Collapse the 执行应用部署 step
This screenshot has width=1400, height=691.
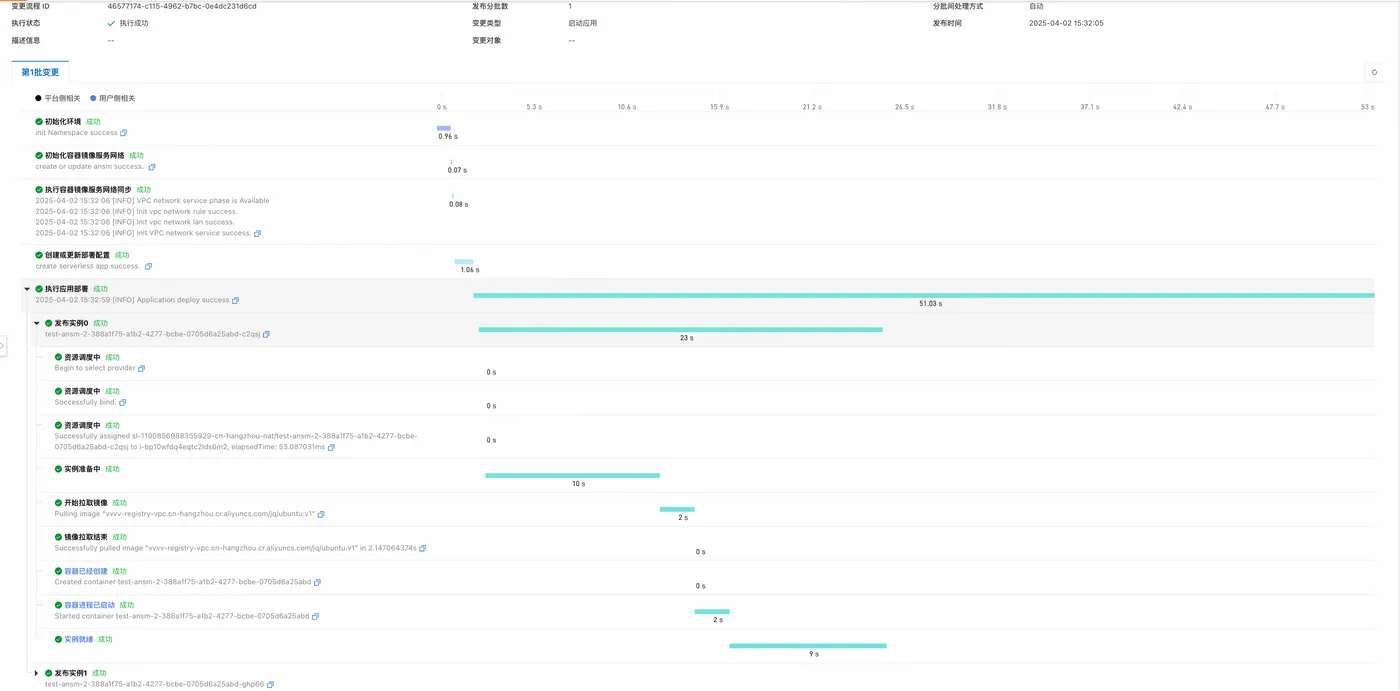pyautogui.click(x=27, y=289)
